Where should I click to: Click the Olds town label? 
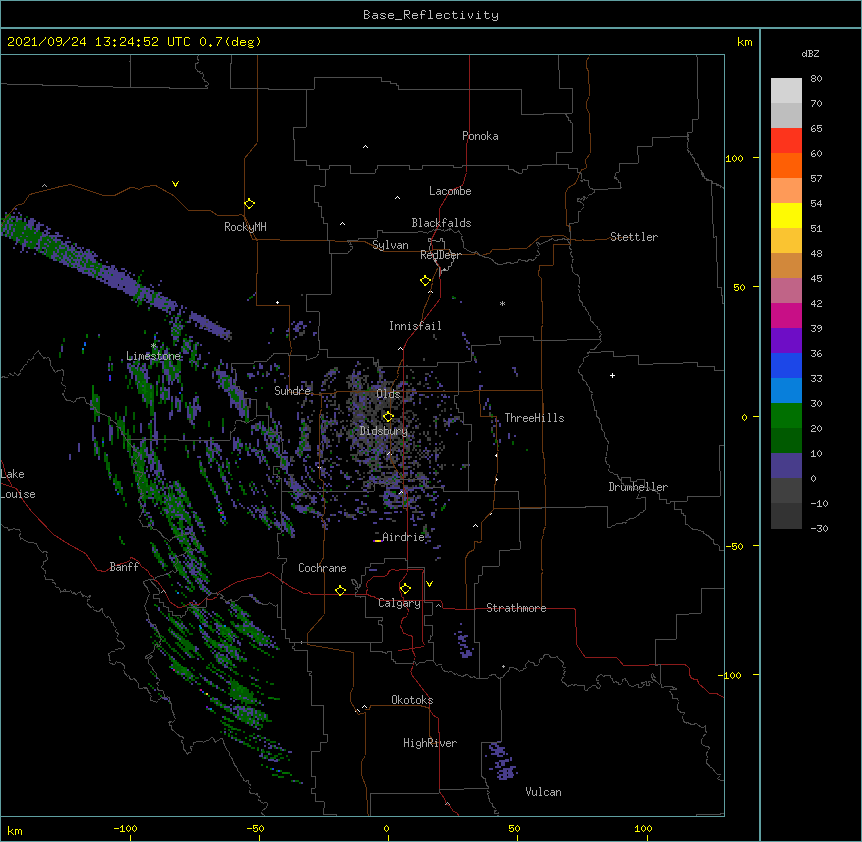pyautogui.click(x=388, y=394)
